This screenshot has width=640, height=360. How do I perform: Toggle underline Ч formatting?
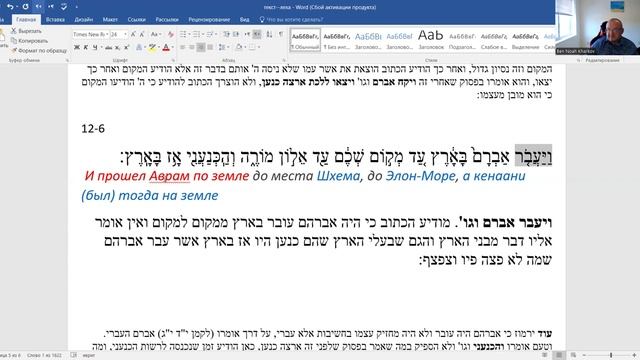click(x=95, y=47)
